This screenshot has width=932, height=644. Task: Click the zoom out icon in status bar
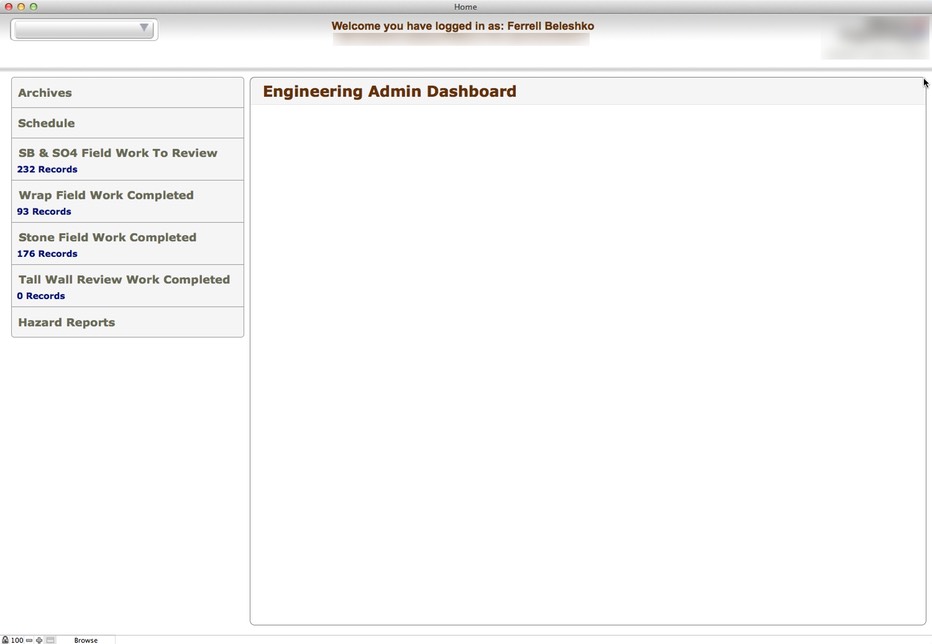pyautogui.click(x=29, y=640)
